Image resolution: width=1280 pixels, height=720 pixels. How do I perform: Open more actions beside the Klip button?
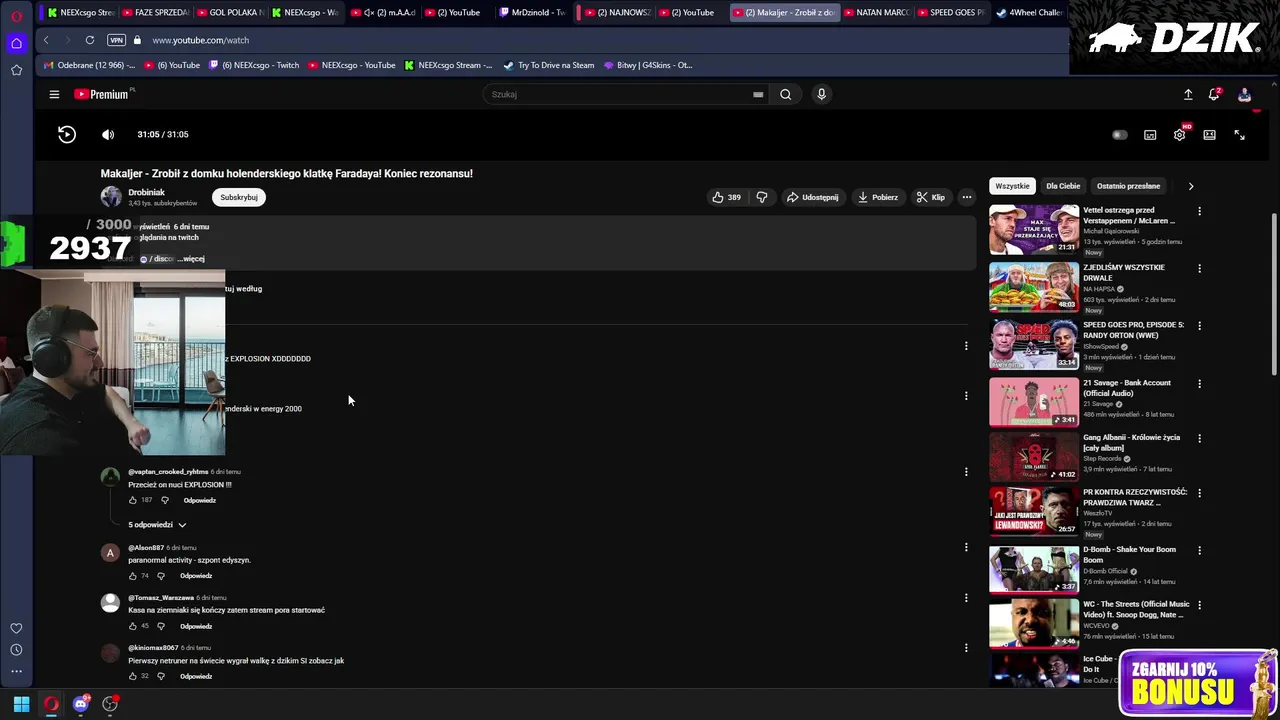(x=966, y=197)
